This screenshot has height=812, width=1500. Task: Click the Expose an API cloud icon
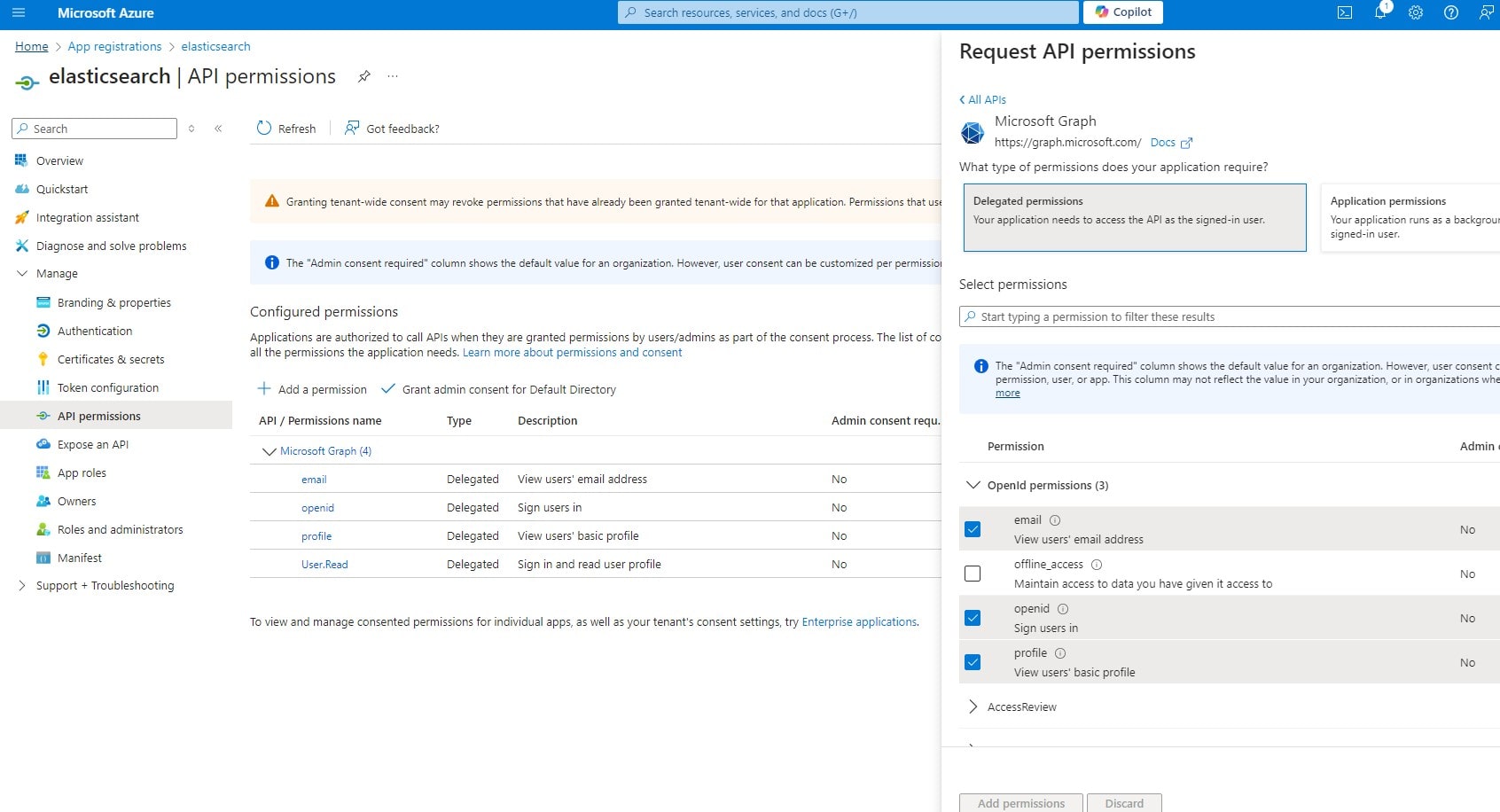point(43,444)
